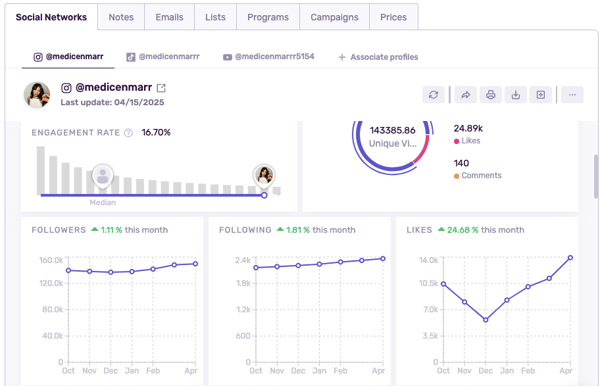
Task: Select the Campaigns tab
Action: 334,17
